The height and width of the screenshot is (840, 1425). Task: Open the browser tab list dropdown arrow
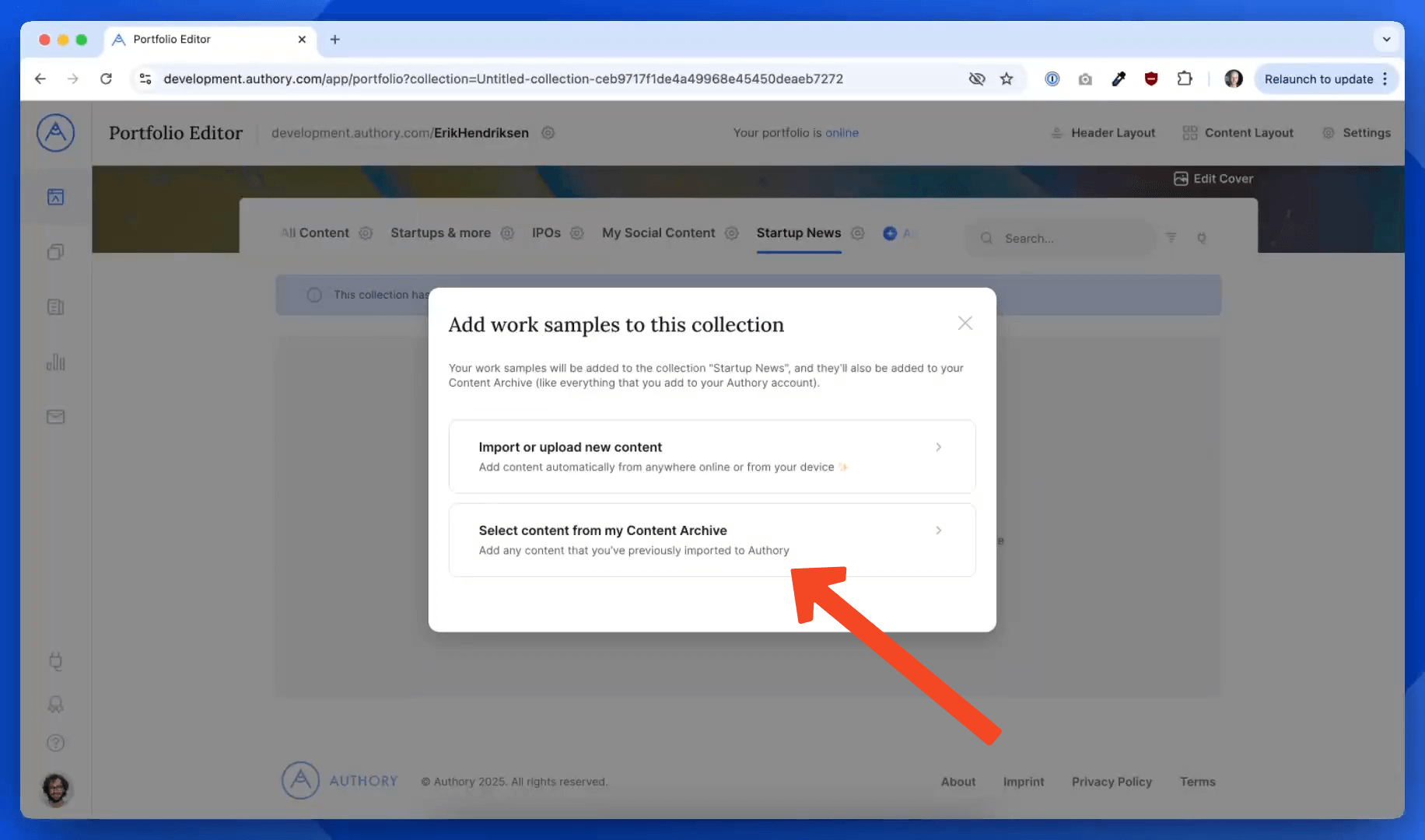coord(1386,39)
